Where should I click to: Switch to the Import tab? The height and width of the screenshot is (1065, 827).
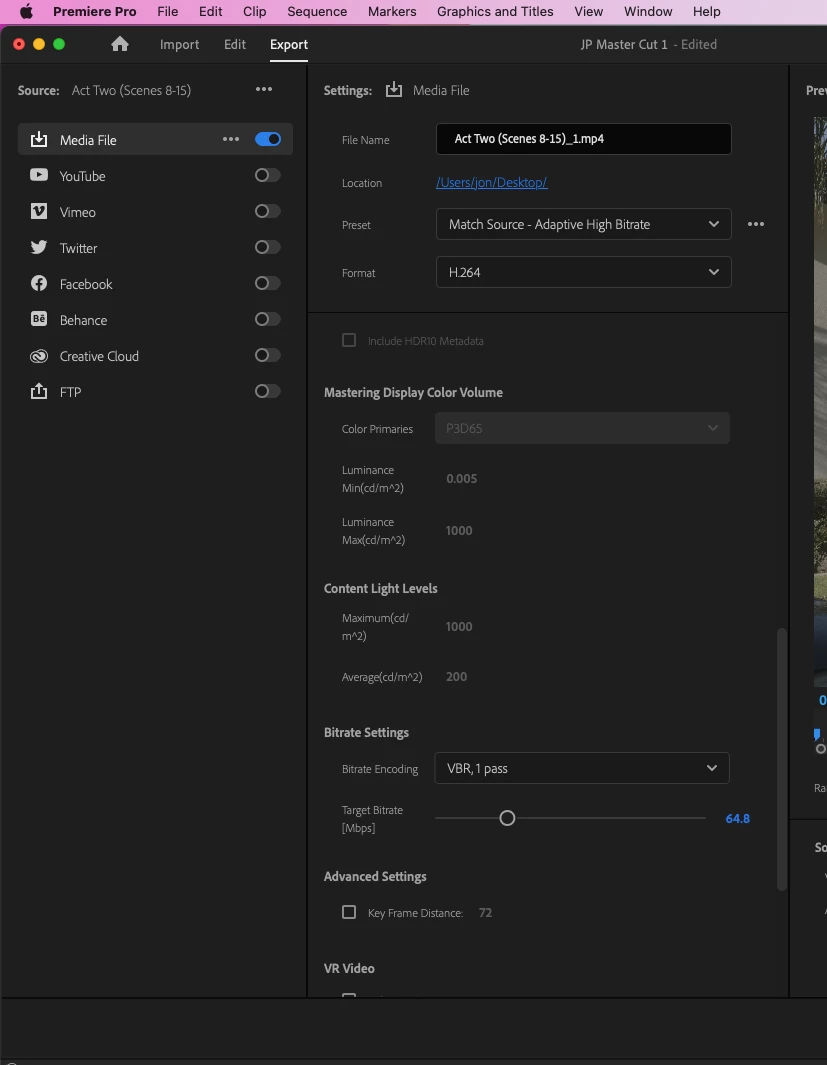[179, 44]
